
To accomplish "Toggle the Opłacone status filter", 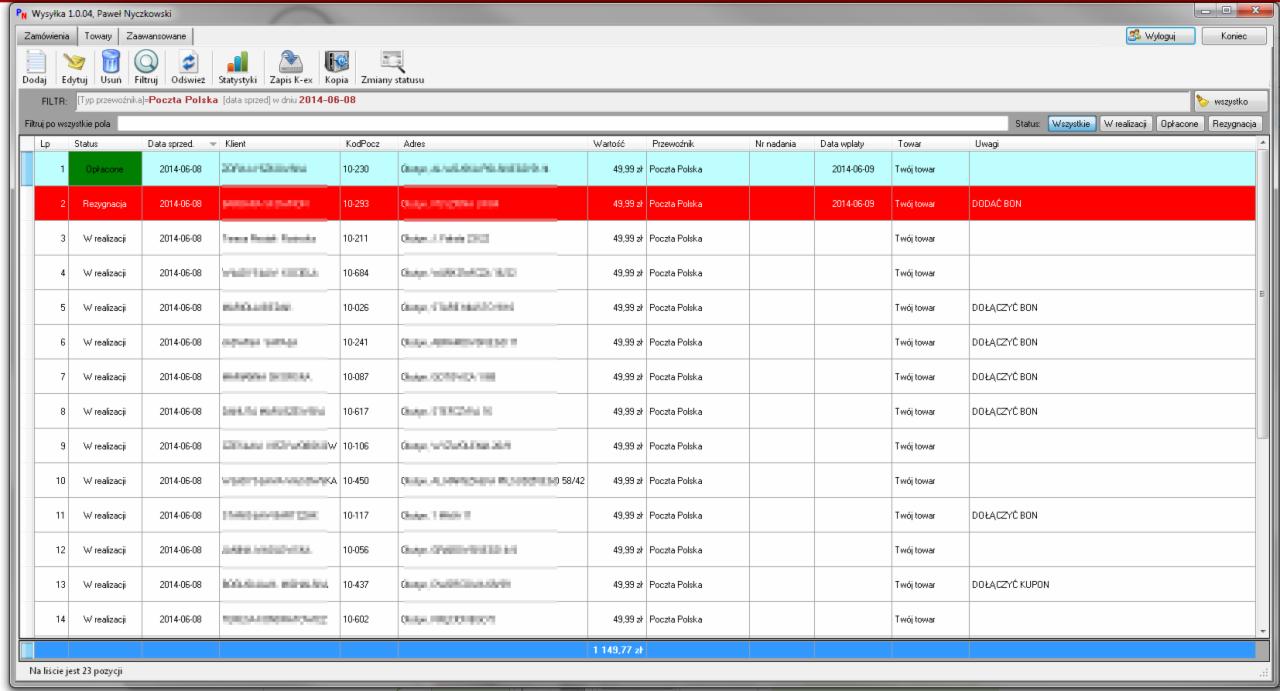I will click(1179, 123).
